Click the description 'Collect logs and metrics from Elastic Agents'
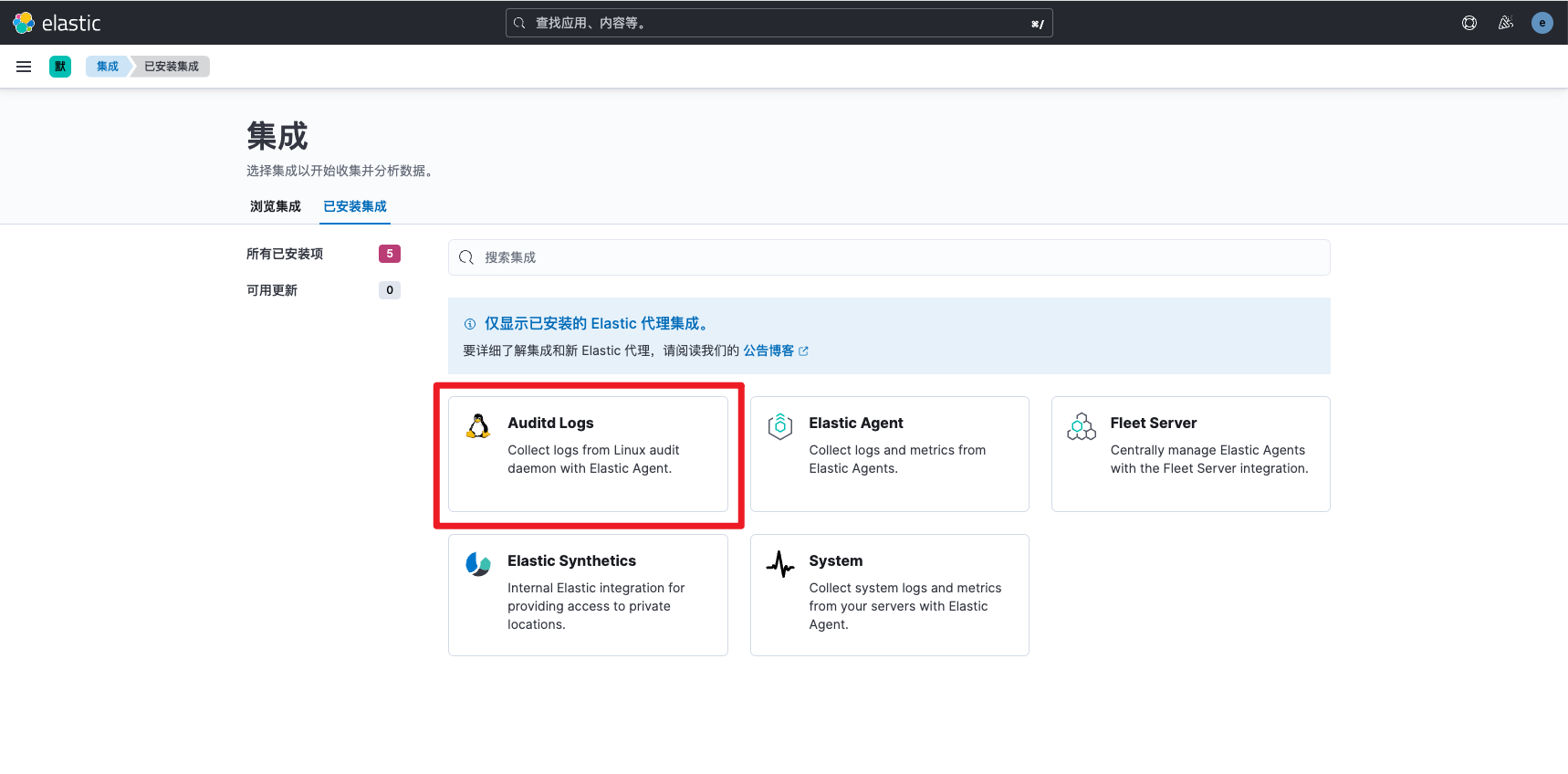The height and width of the screenshot is (774, 1568). click(897, 459)
